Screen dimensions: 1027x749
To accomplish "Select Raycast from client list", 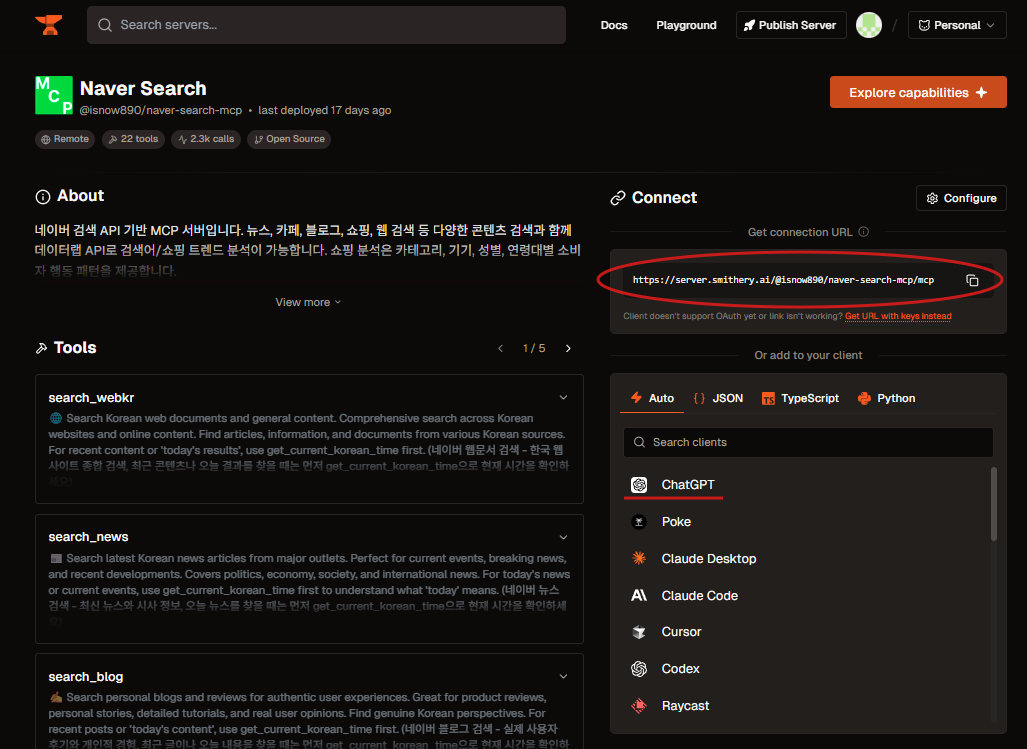I will click(x=807, y=706).
